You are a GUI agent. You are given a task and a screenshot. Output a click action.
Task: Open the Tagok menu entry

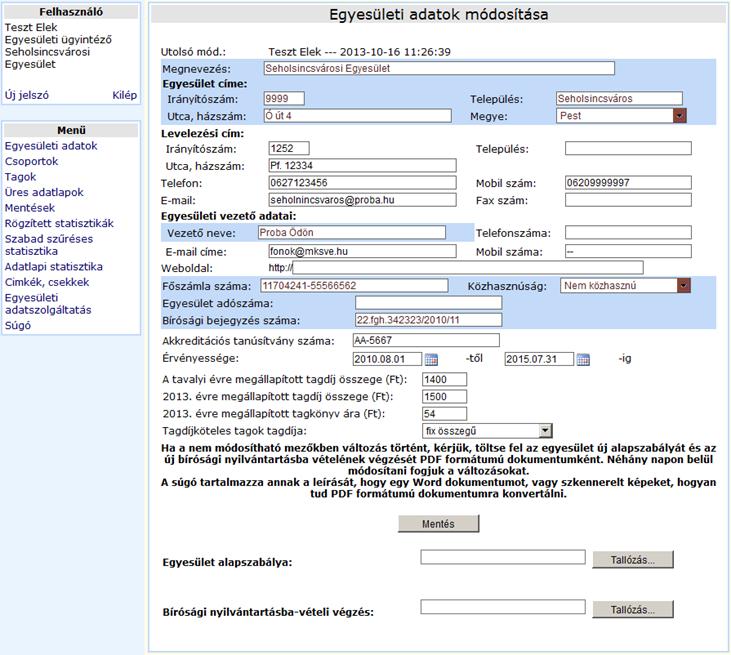tap(20, 177)
